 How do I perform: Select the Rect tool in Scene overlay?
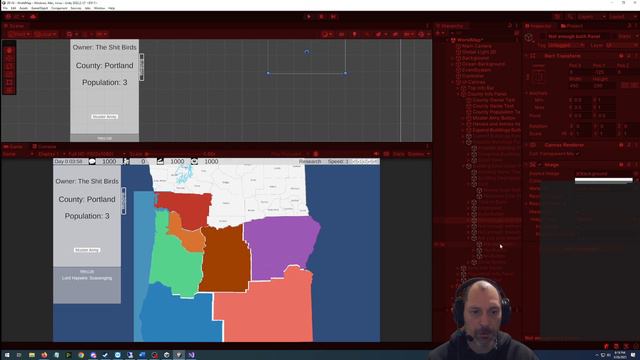point(9,82)
